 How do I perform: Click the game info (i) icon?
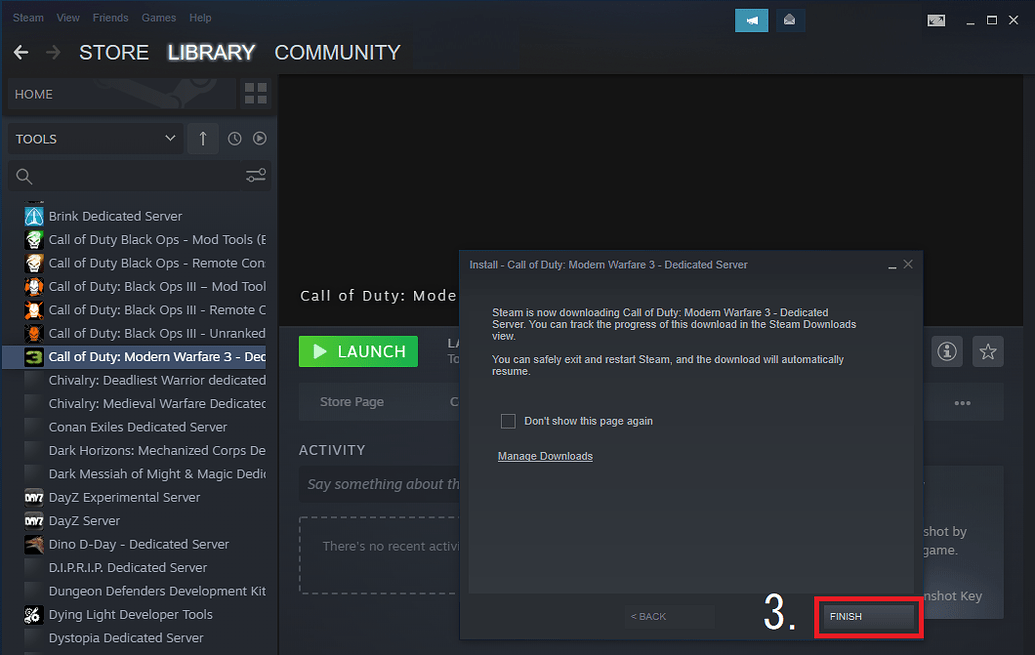coord(946,351)
